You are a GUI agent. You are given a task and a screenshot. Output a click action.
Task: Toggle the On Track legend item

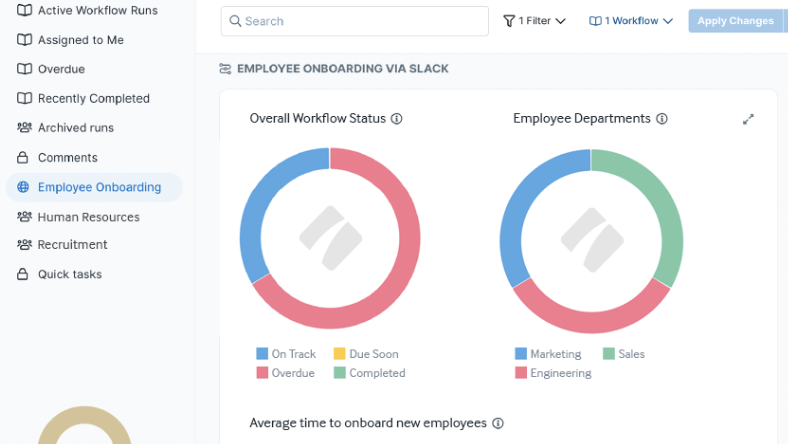tap(286, 354)
